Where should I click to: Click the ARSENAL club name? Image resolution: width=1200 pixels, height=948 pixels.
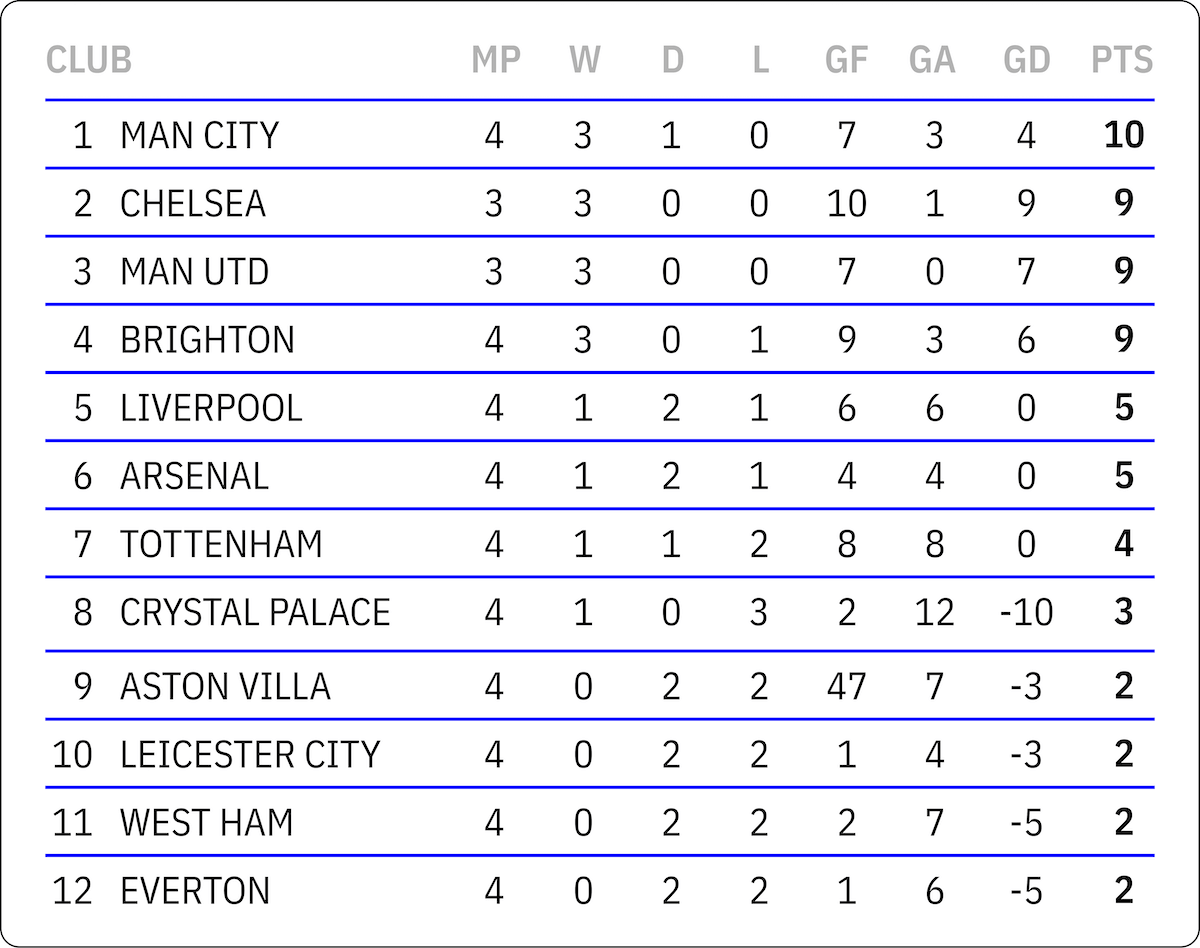(194, 476)
